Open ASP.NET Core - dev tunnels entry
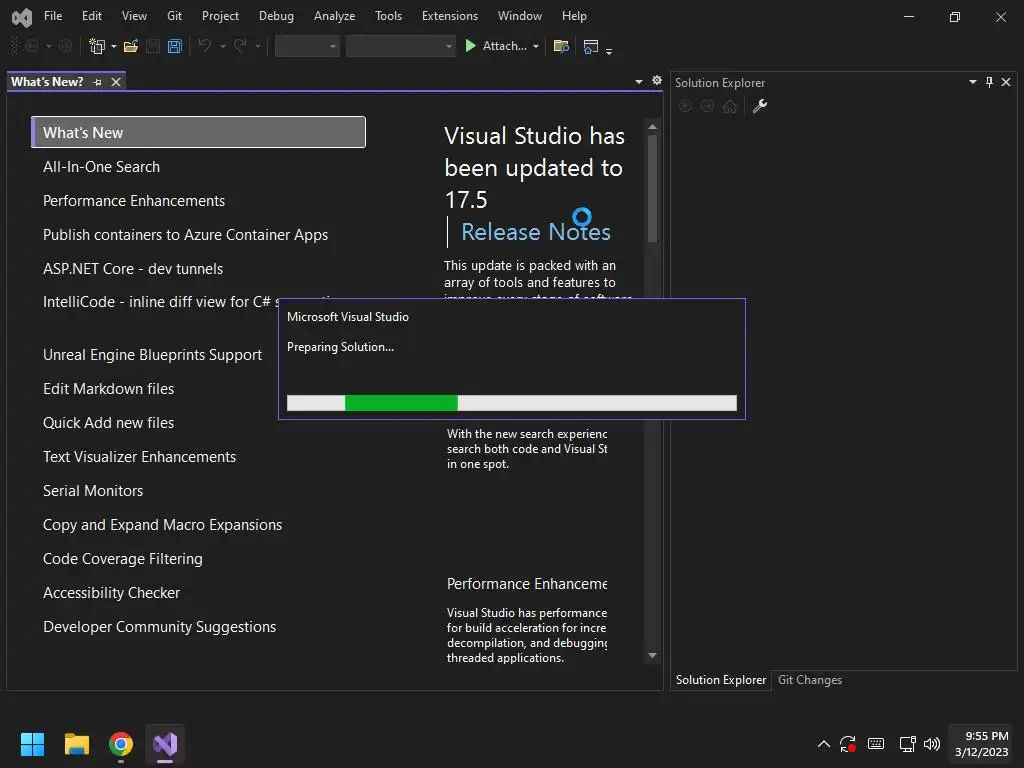 point(133,268)
